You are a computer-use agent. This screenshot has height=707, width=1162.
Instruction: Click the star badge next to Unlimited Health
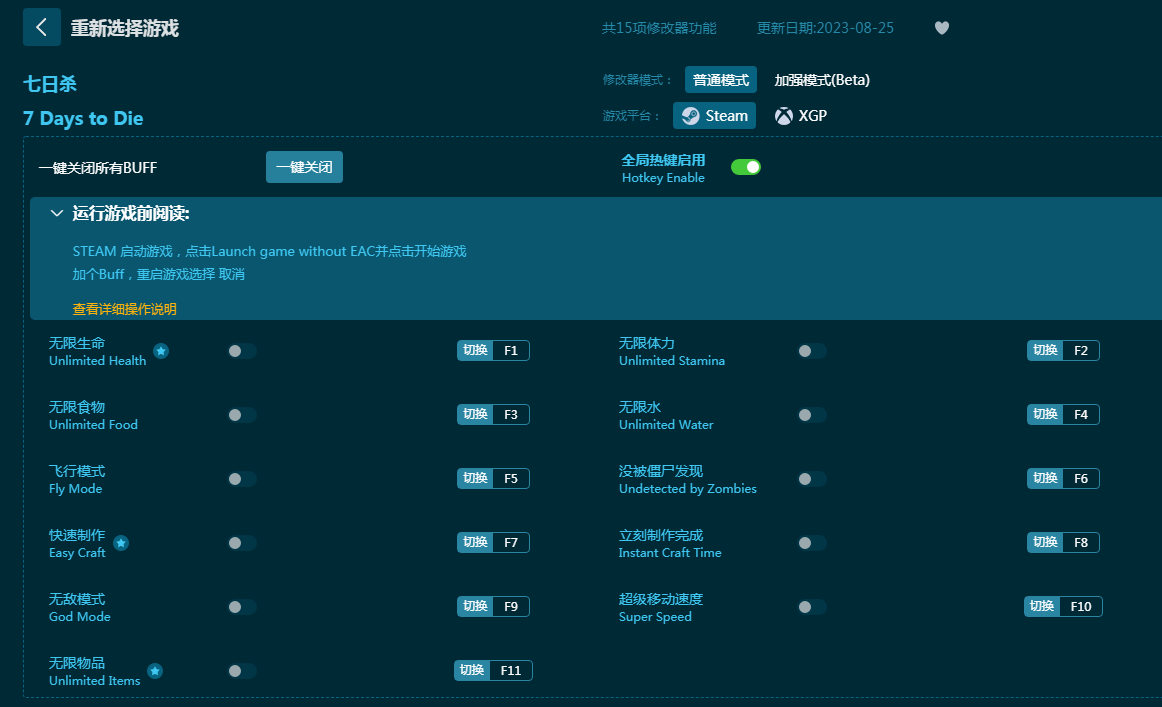pos(161,351)
